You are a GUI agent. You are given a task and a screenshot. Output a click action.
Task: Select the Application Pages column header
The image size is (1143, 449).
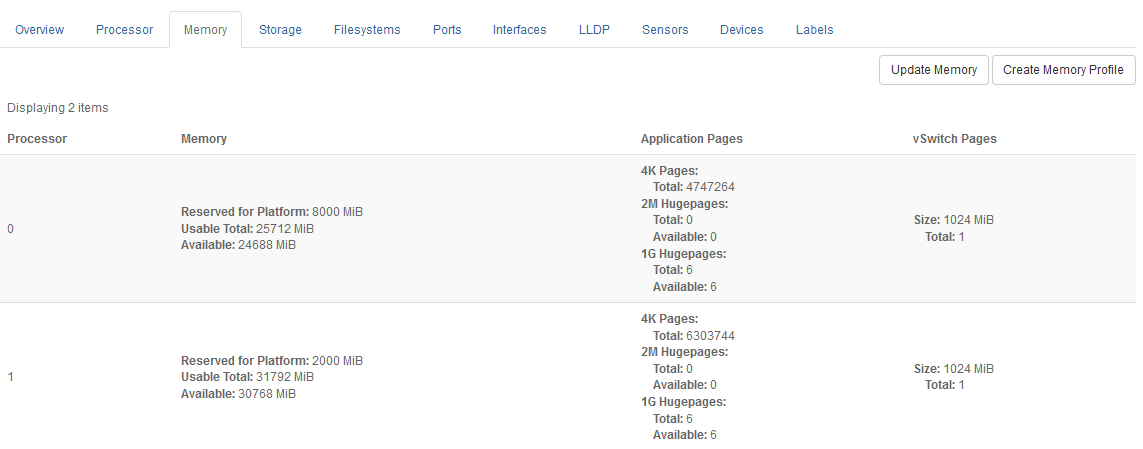(691, 139)
